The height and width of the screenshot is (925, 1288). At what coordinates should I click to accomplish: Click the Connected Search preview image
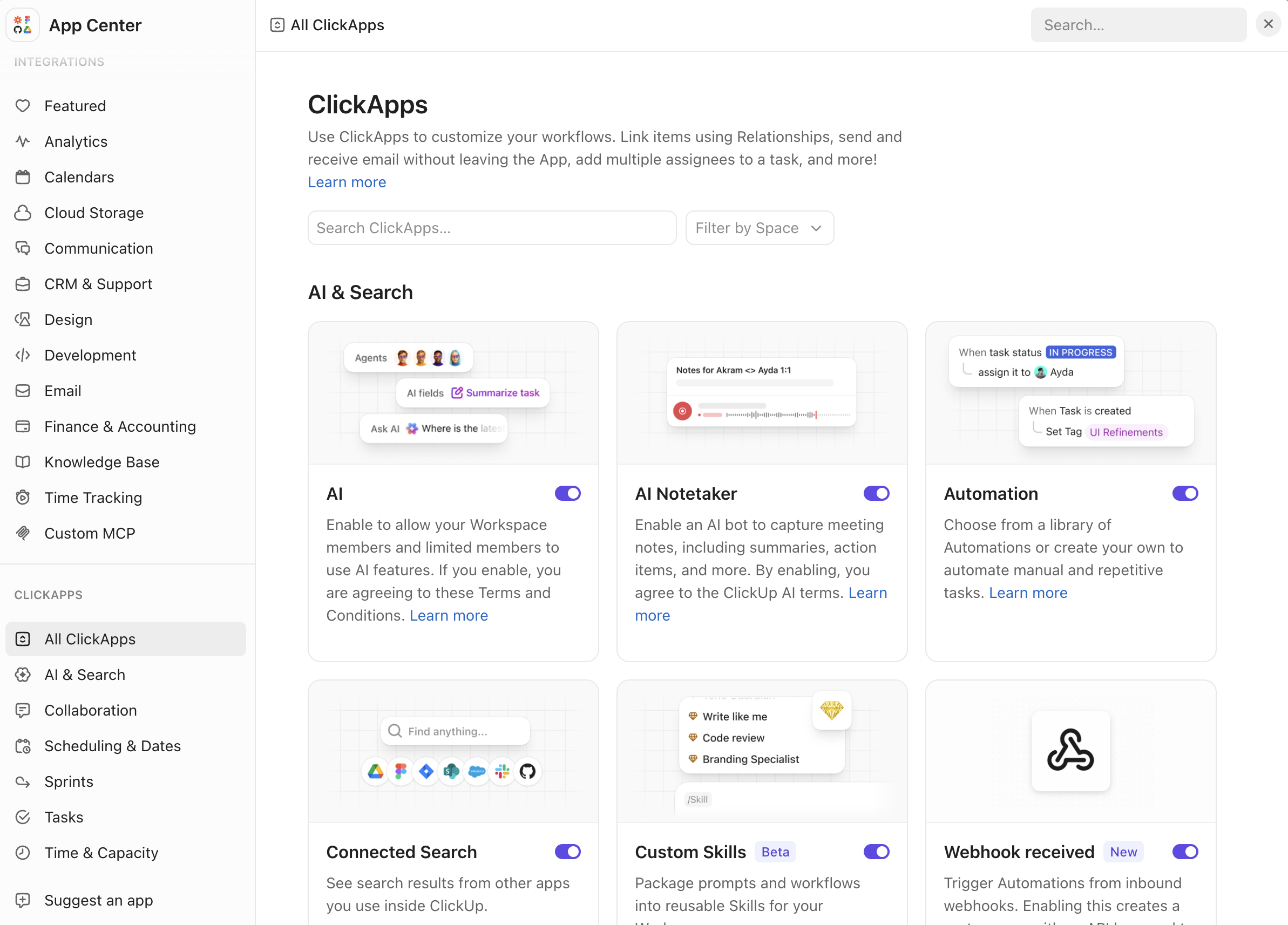click(x=453, y=751)
